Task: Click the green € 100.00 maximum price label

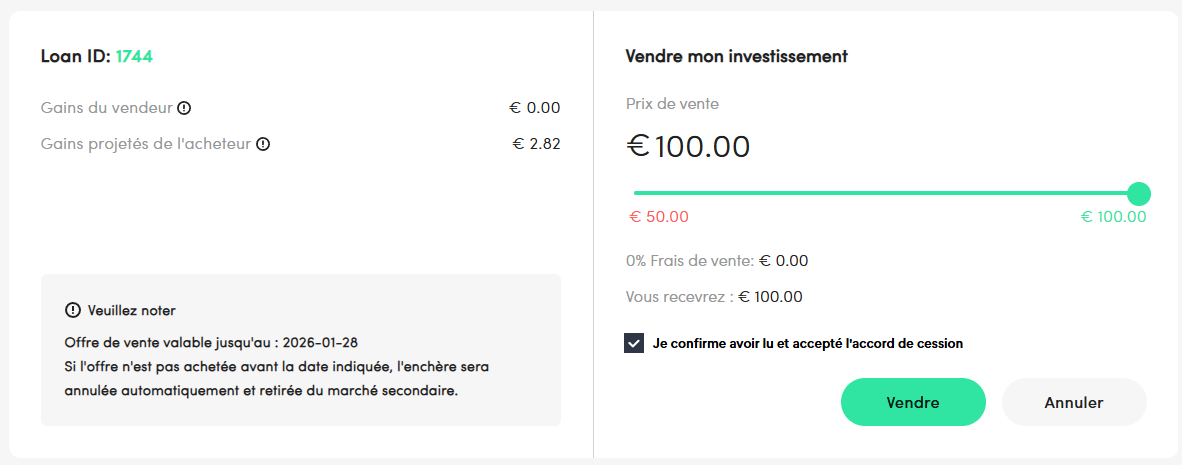Action: click(1113, 217)
